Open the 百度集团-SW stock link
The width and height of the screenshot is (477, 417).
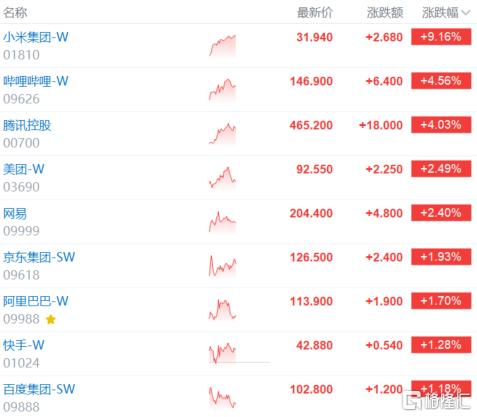pyautogui.click(x=39, y=389)
